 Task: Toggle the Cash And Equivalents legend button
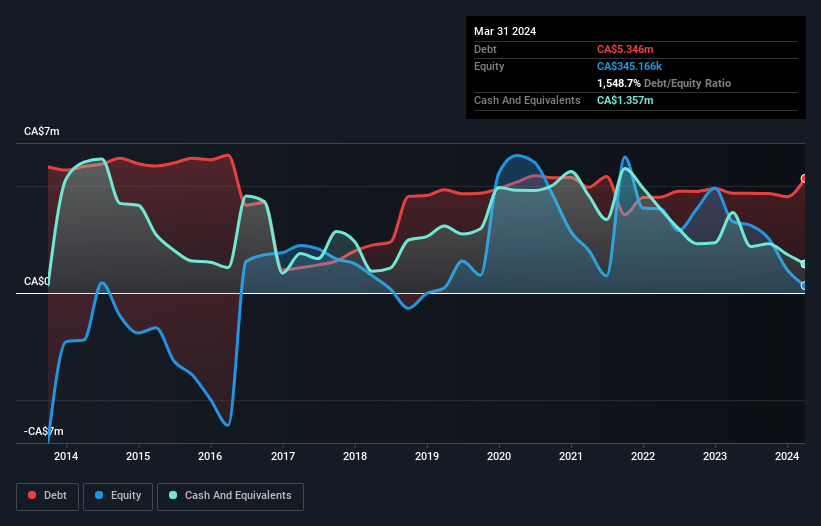(230, 496)
